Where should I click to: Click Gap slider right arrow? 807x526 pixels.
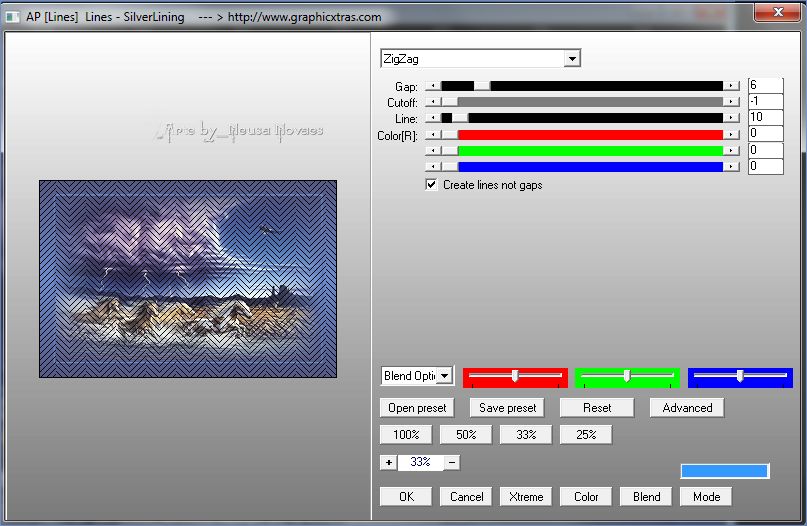(x=731, y=86)
